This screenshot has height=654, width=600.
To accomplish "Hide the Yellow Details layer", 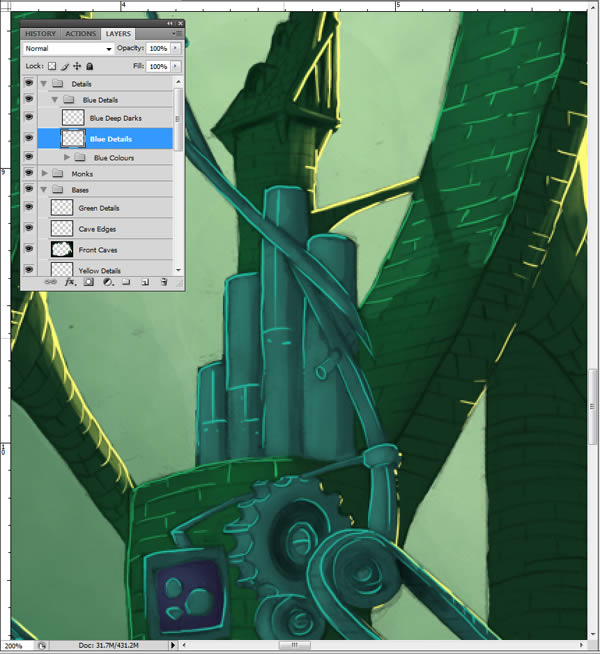I will click(x=29, y=269).
